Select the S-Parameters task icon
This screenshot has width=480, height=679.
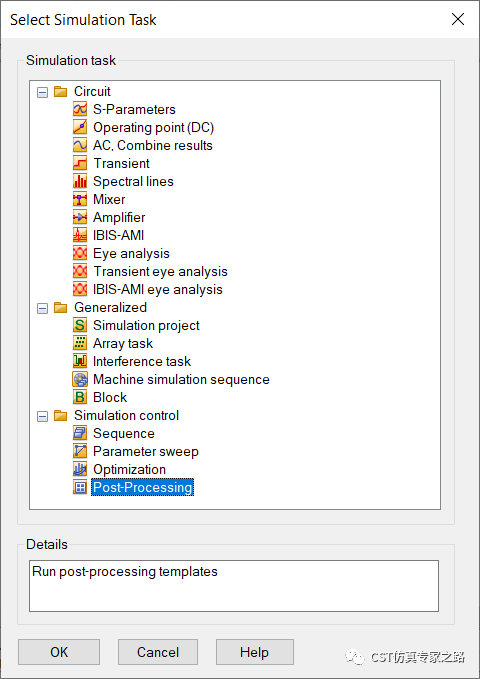(x=80, y=109)
